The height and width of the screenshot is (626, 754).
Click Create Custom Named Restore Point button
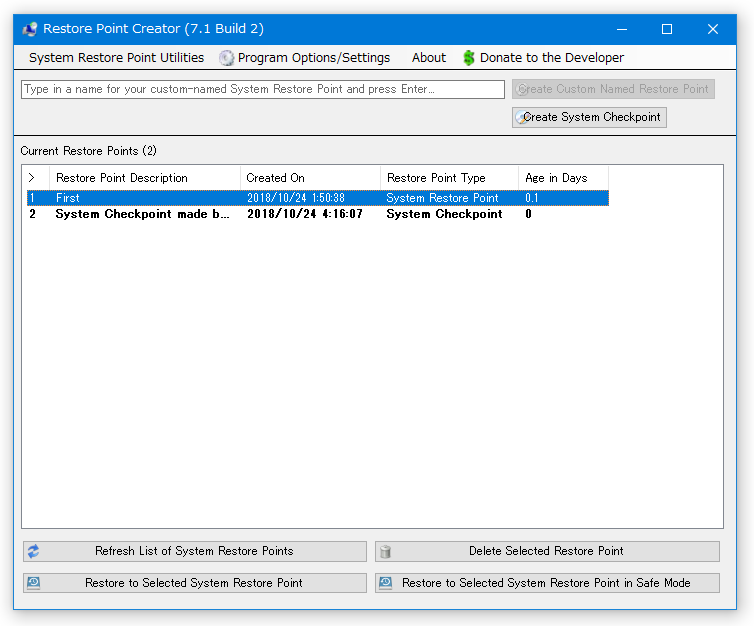coord(613,89)
